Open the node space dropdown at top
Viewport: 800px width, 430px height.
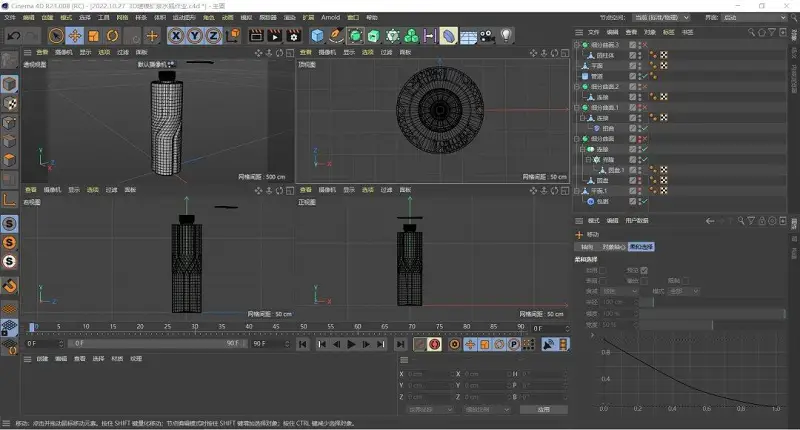click(661, 17)
